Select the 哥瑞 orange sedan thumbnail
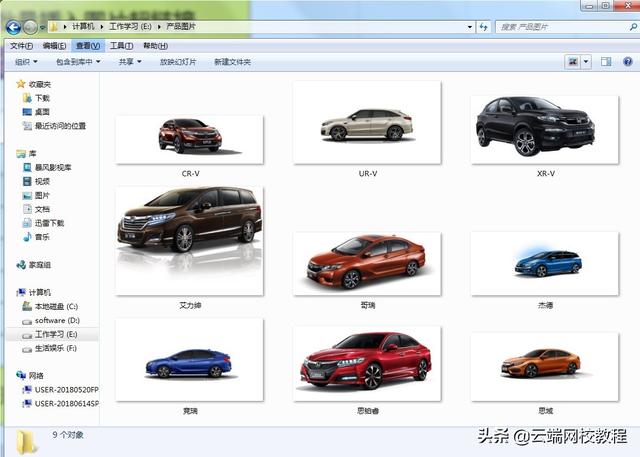 (367, 264)
